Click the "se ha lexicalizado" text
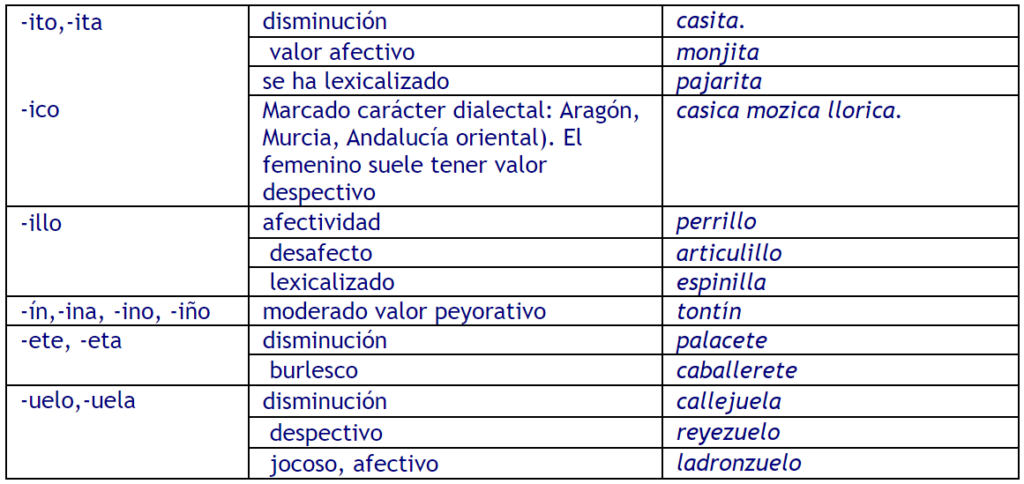1024x484 pixels. pos(356,81)
